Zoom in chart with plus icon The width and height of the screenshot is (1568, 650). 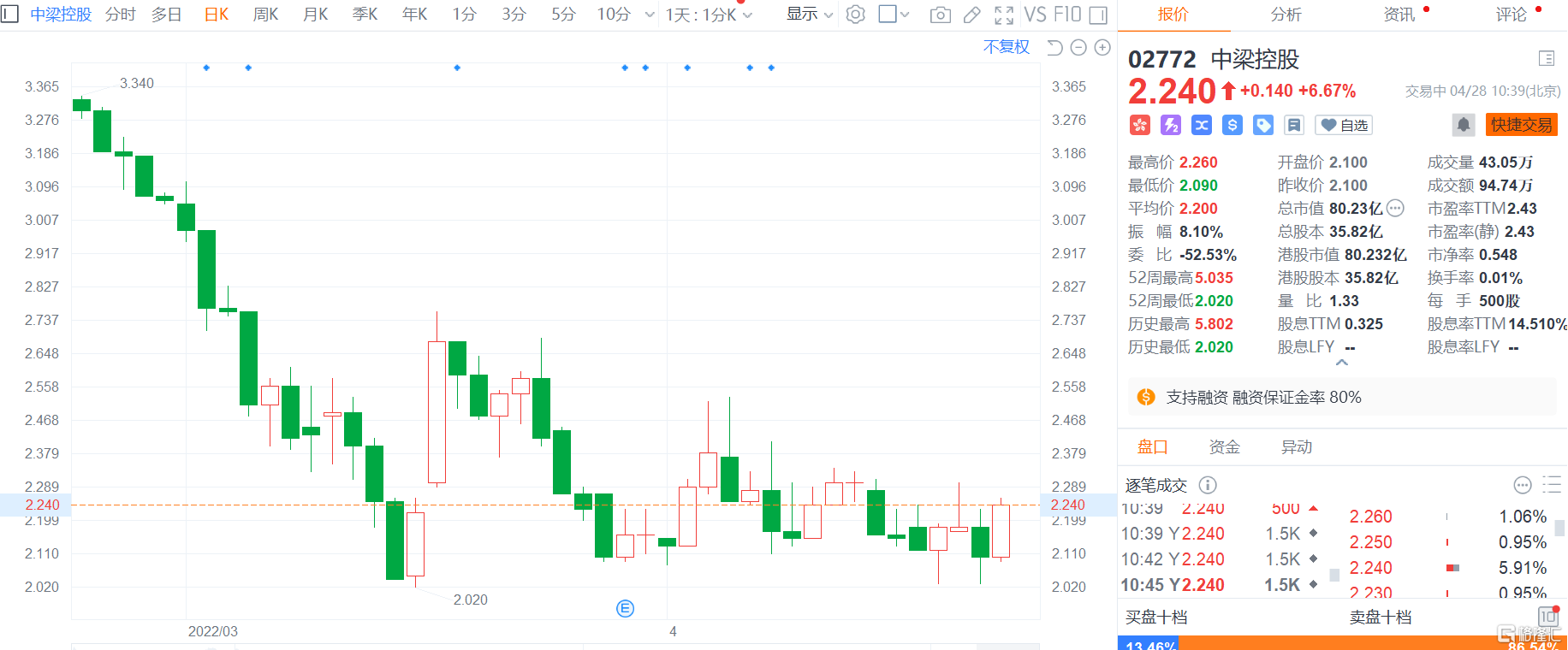click(1102, 48)
